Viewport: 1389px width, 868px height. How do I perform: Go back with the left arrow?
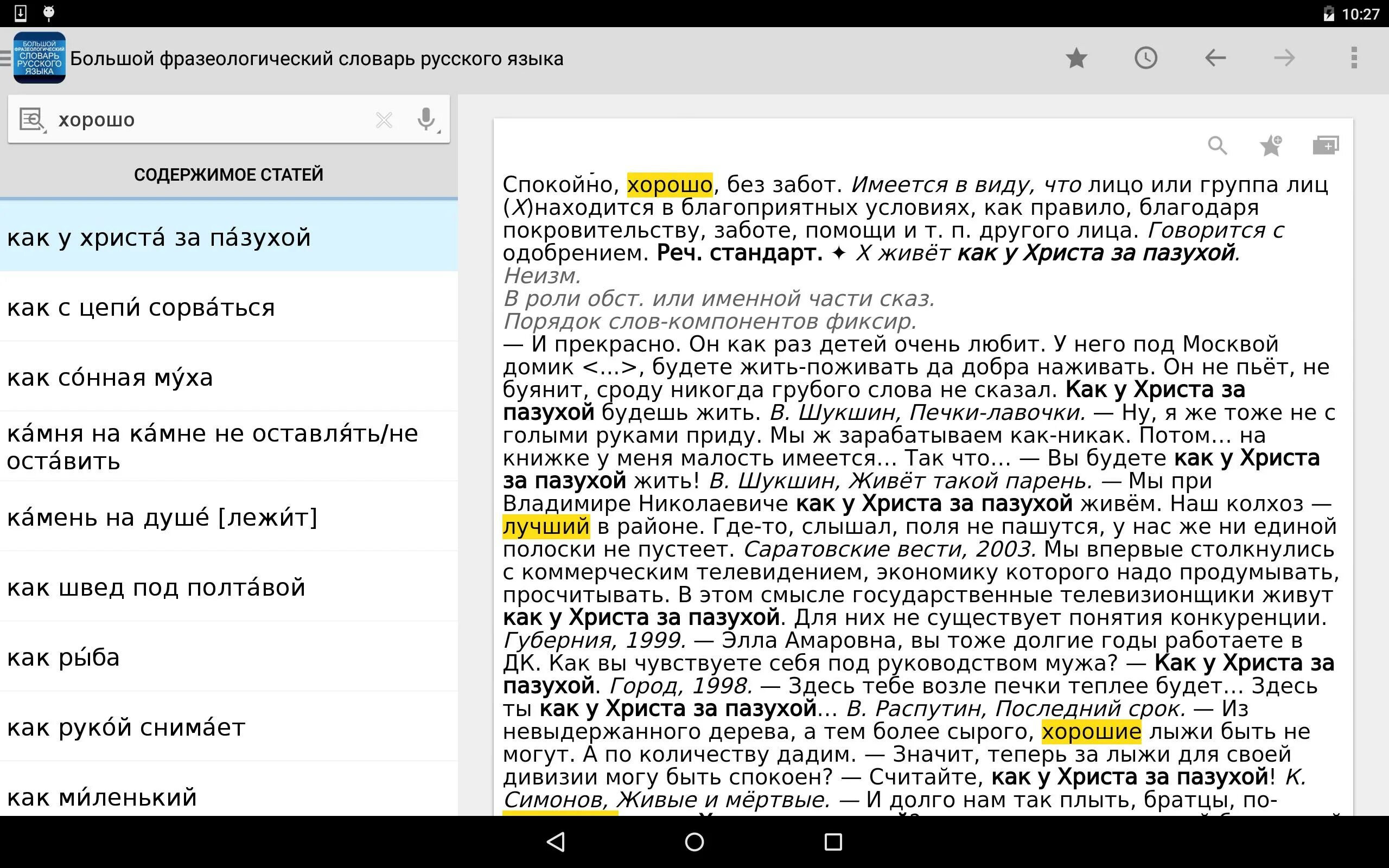[1215, 58]
